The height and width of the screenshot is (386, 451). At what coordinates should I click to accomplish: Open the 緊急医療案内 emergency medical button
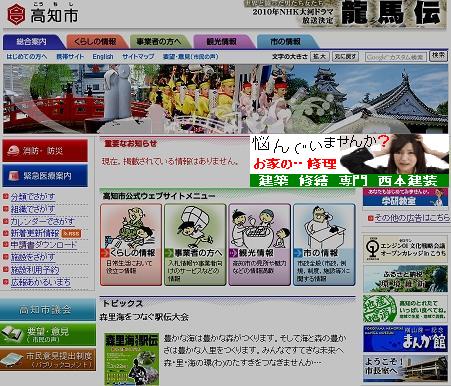click(x=45, y=175)
